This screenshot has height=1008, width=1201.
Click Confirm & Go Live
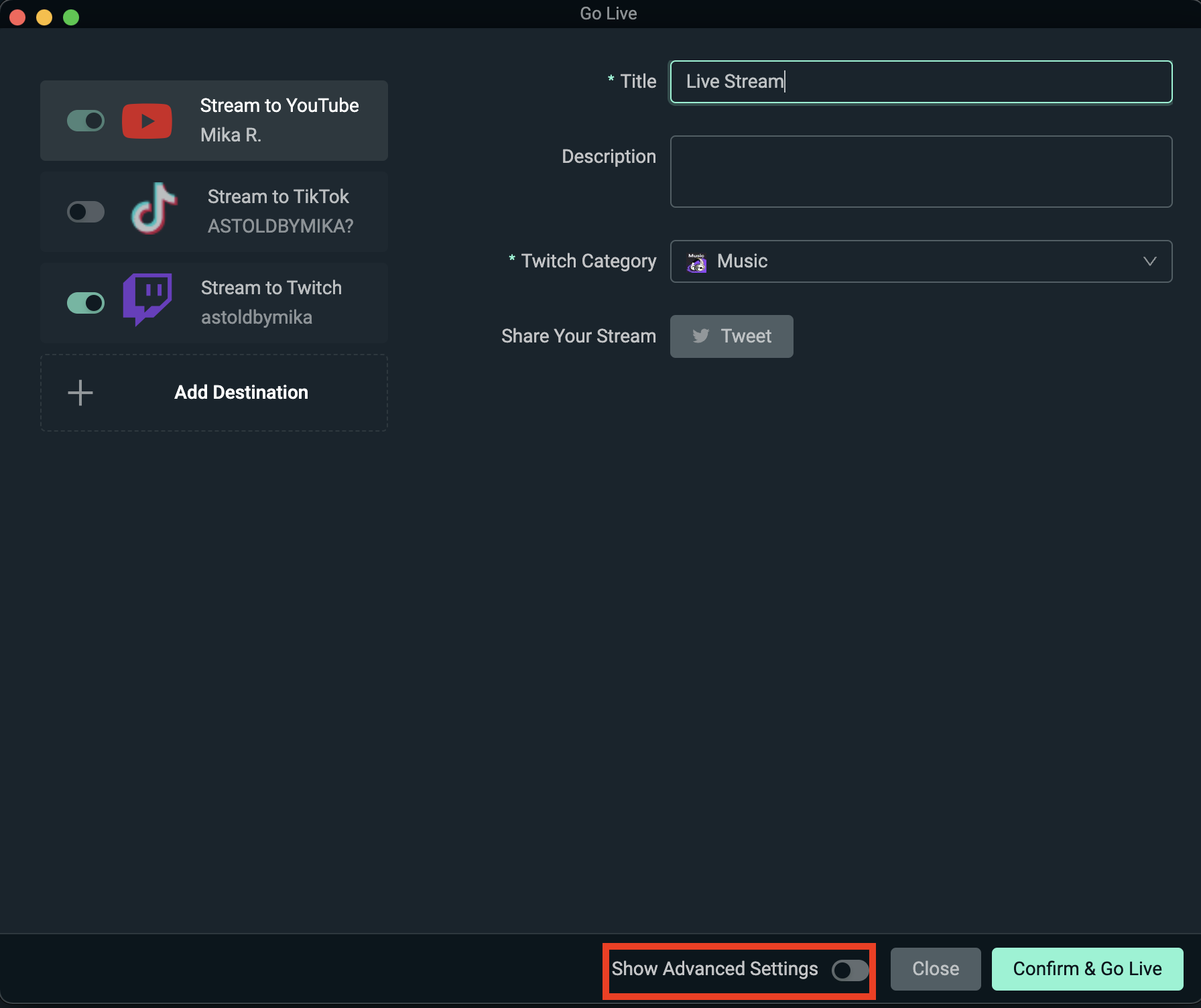point(1086,968)
